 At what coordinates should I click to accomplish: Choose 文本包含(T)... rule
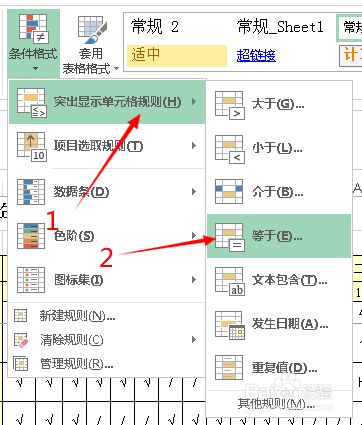tap(279, 280)
